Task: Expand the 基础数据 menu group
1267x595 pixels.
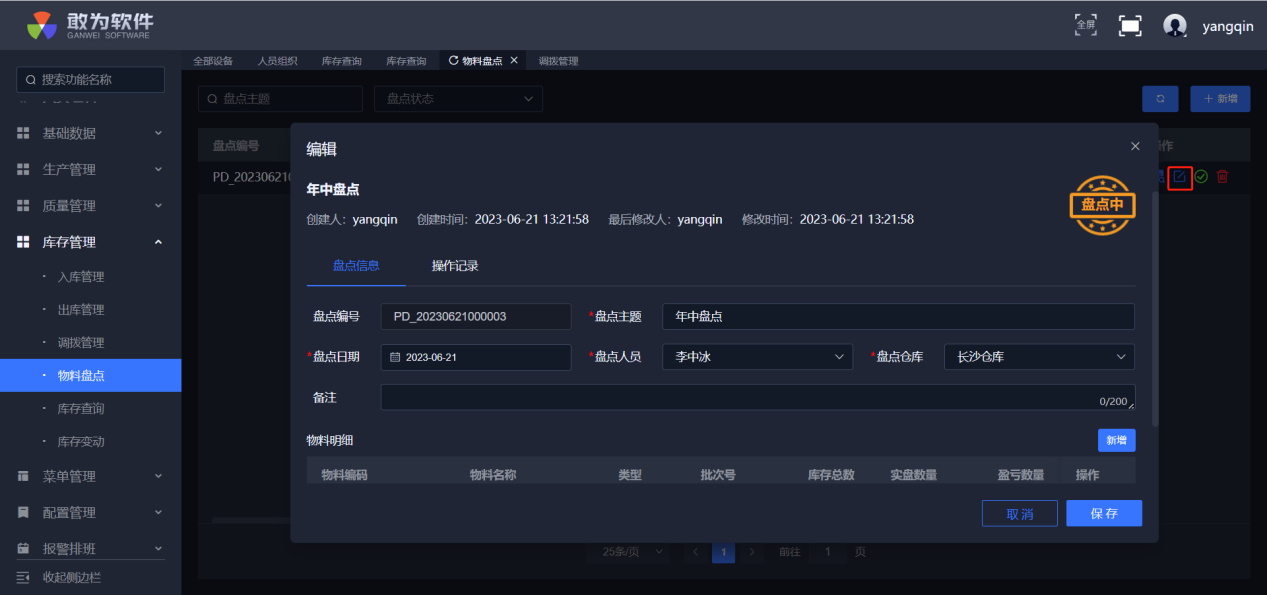Action: [90, 133]
